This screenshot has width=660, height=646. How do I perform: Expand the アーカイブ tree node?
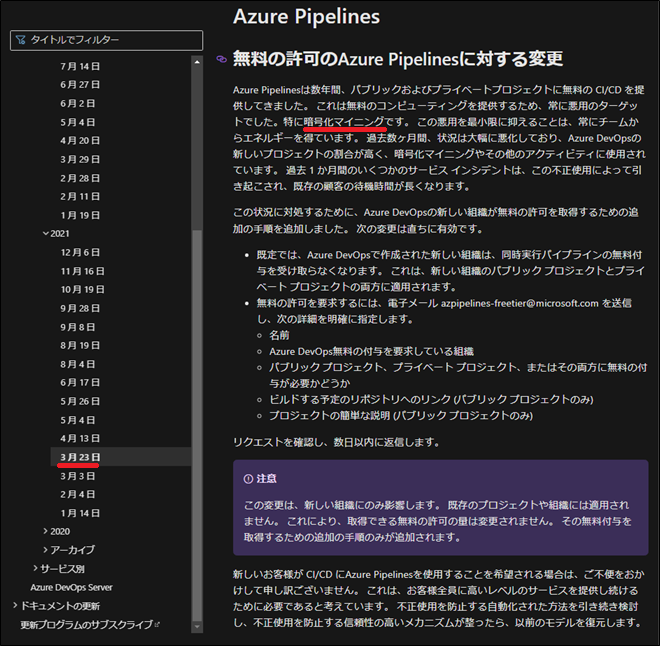45,550
